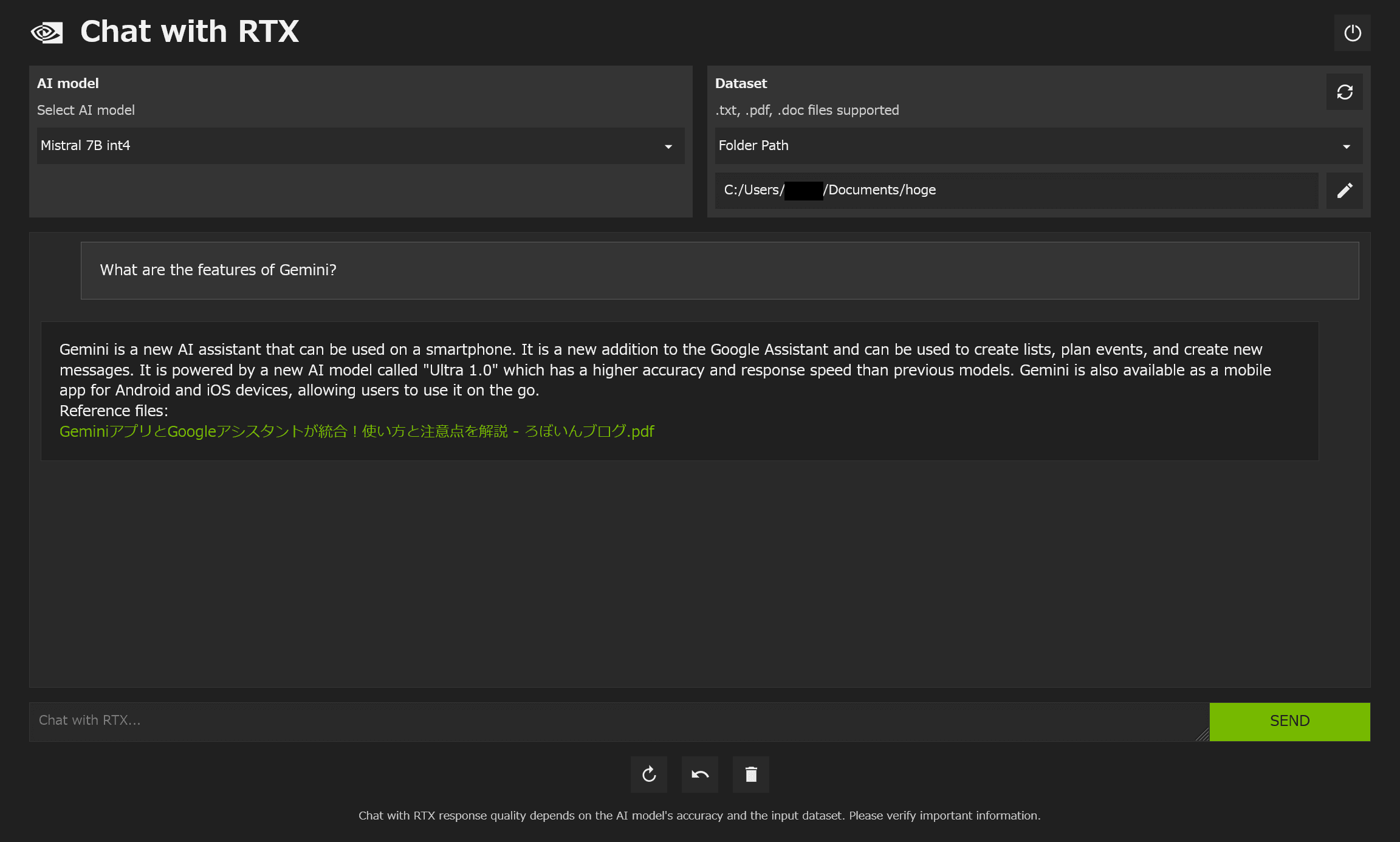Click the "Reference files:" label
This screenshot has height=842, width=1400.
(114, 411)
